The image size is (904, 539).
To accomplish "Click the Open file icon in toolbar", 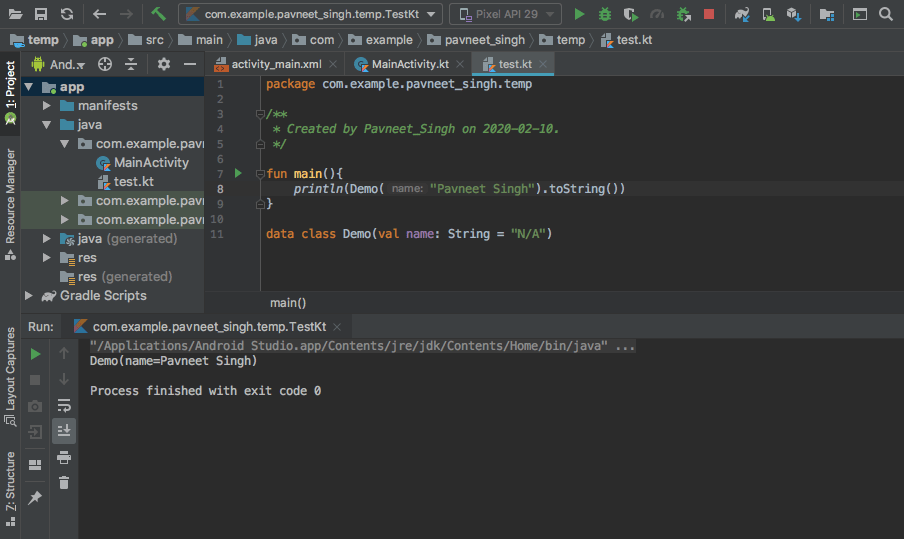I will click(15, 14).
